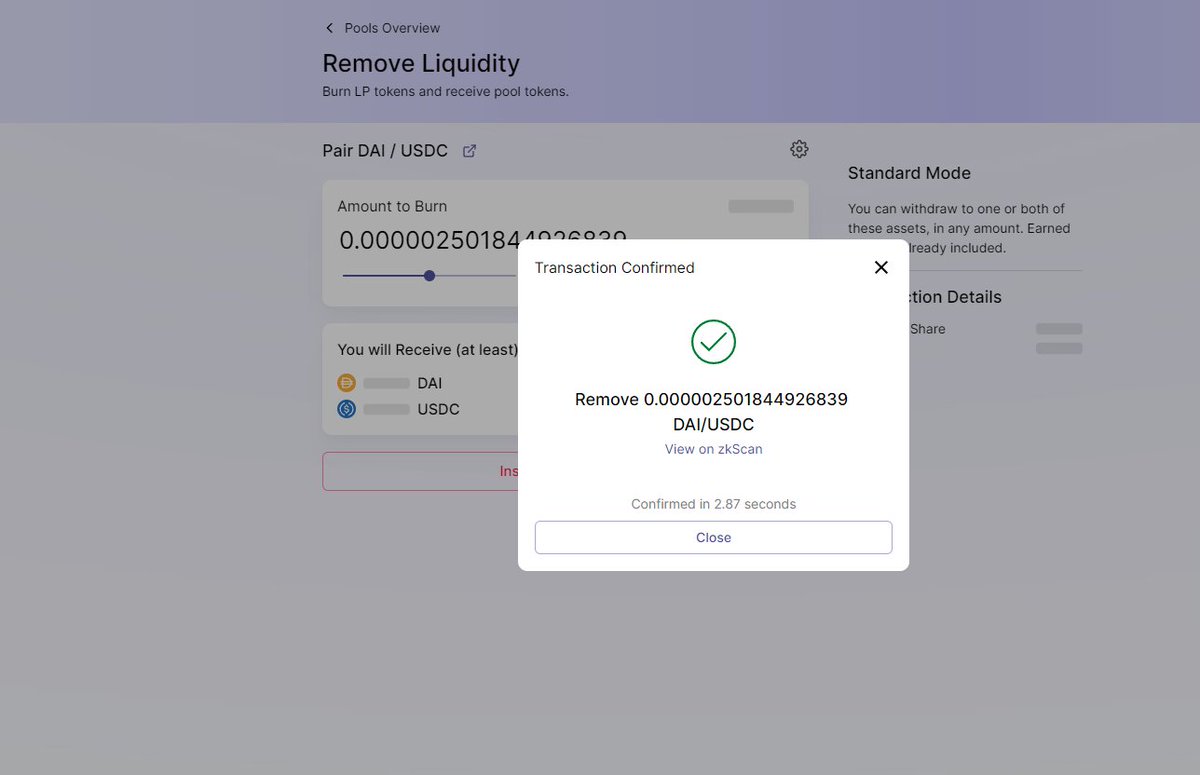The image size is (1200, 775).
Task: Click 'Burn LP tokens and receive pool tokens.' subtitle
Action: tap(445, 92)
